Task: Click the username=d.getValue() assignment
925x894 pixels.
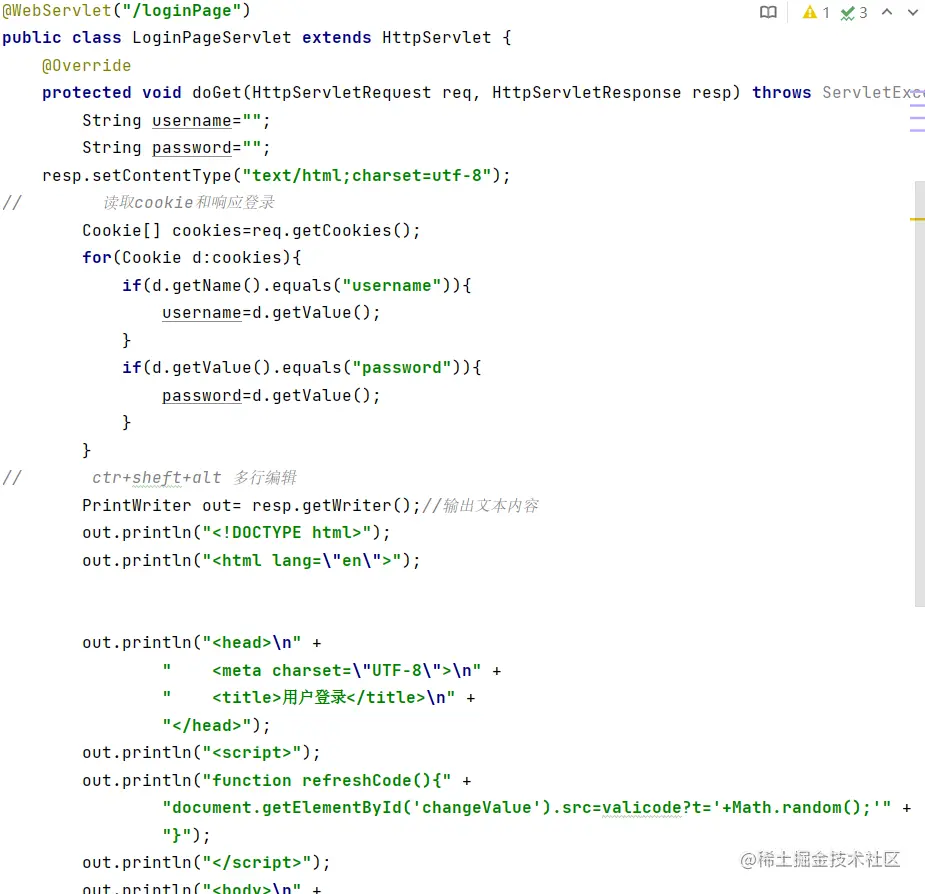Action: [271, 313]
